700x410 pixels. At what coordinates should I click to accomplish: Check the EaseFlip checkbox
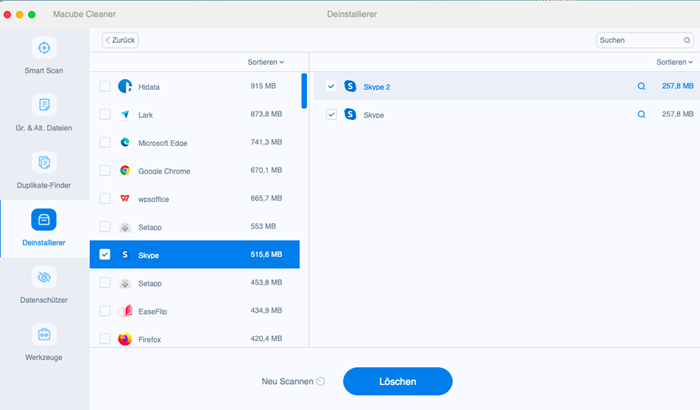(x=105, y=311)
